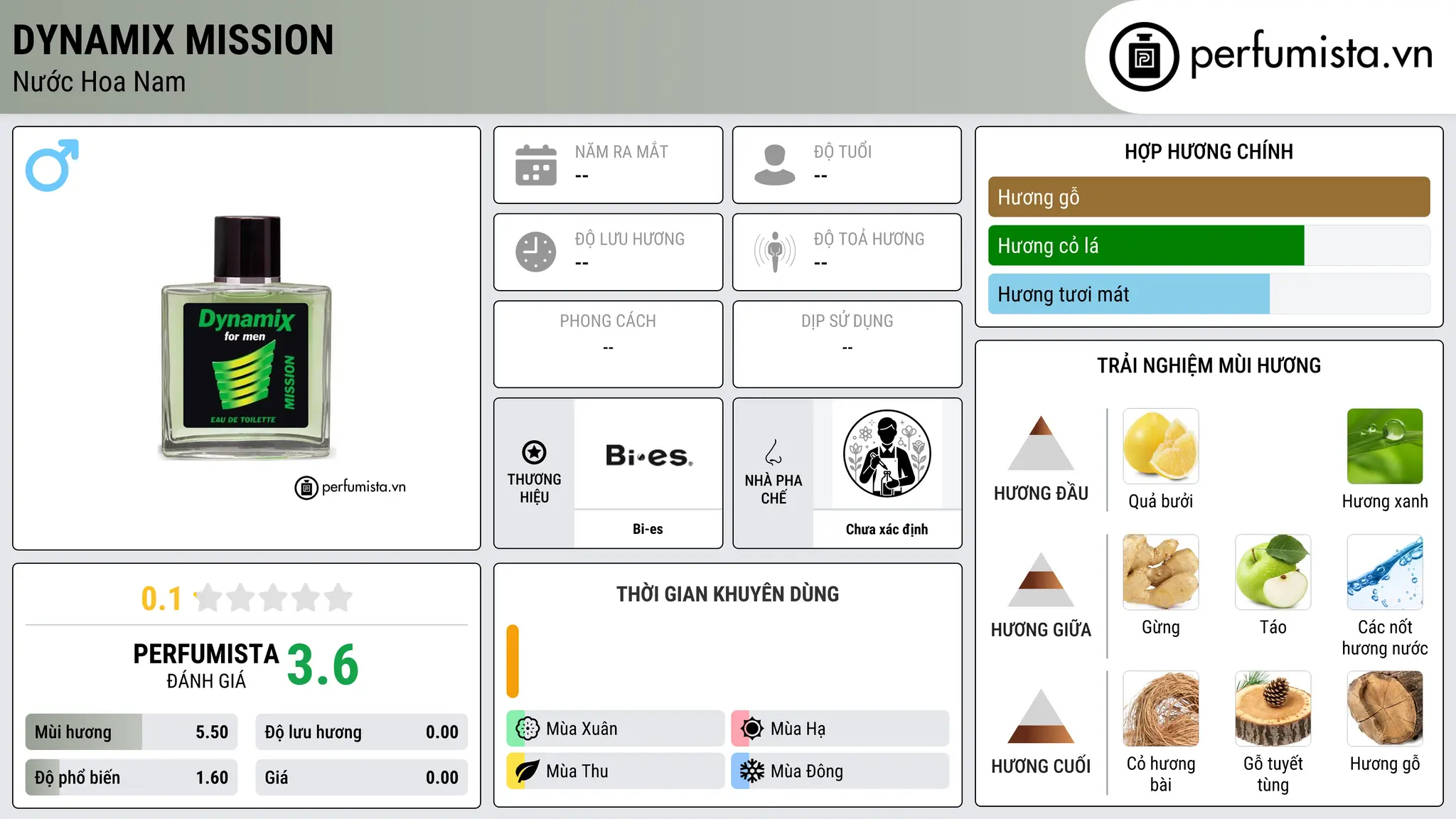This screenshot has height=819, width=1456.
Task: Click the perfumista.vn site name in header
Action: point(1312,53)
